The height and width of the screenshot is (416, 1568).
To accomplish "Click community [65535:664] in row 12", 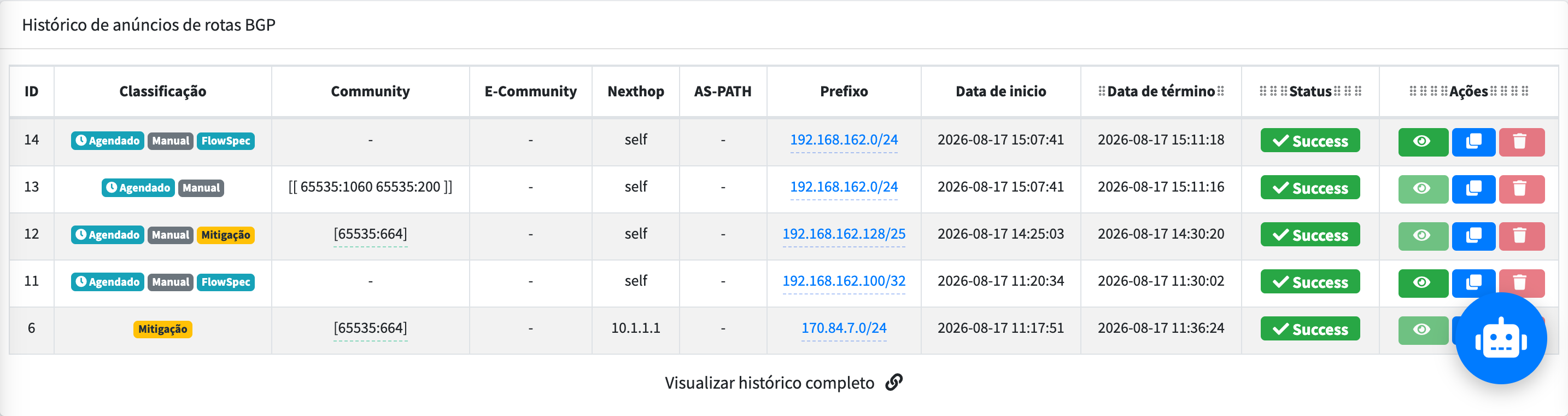I will coord(370,234).
